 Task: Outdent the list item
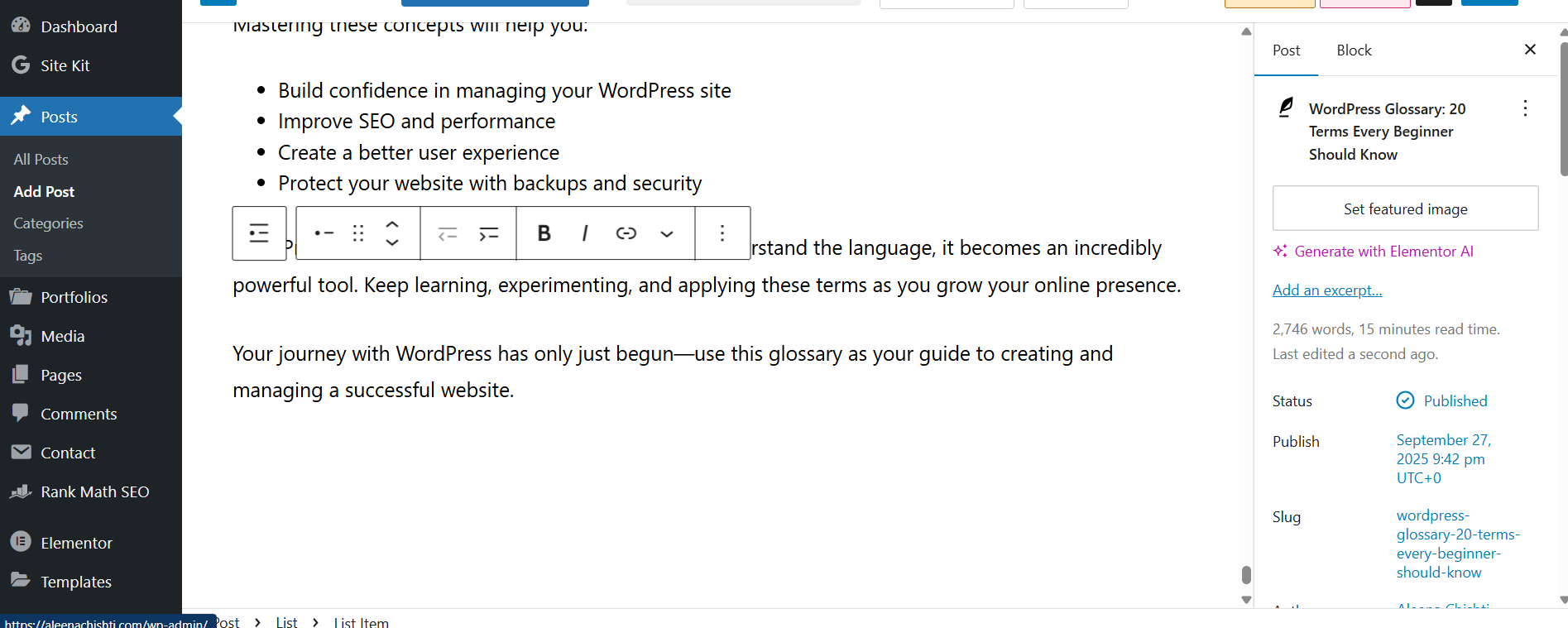coord(448,234)
